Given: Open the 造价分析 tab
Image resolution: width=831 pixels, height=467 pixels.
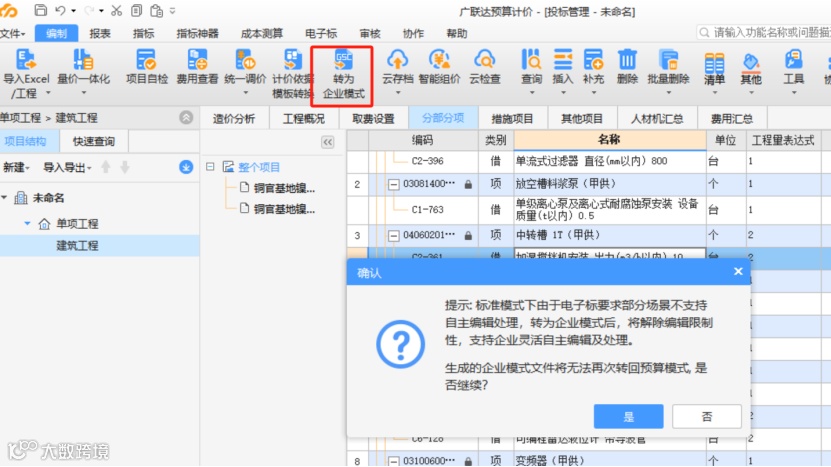Looking at the screenshot, I should pyautogui.click(x=234, y=119).
